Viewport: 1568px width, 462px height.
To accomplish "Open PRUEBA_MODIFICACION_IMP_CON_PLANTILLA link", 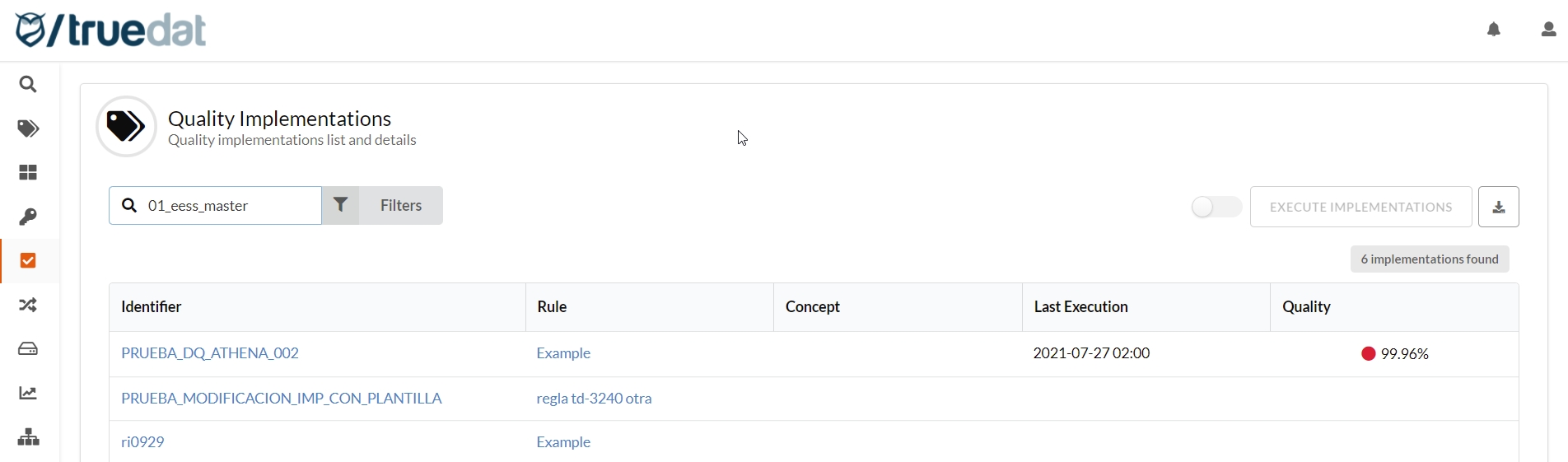I will pos(282,399).
